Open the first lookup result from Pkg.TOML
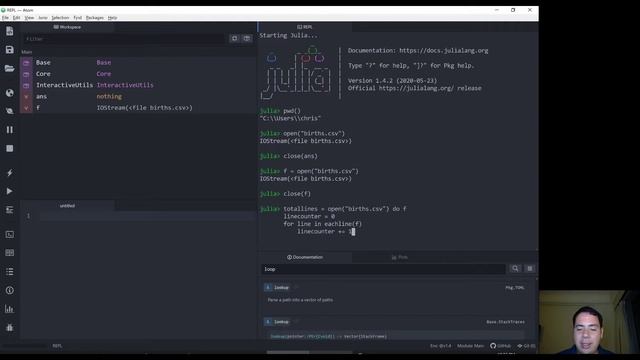The height and width of the screenshot is (360, 640). point(282,287)
